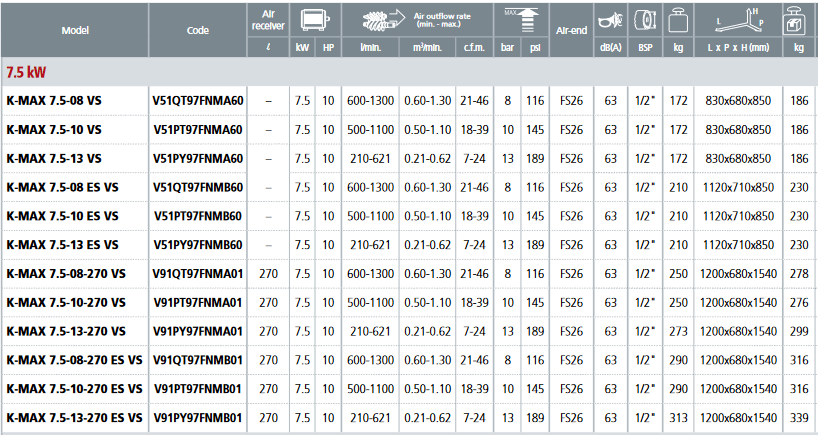
Task: Click the Model column header
Action: click(75, 30)
